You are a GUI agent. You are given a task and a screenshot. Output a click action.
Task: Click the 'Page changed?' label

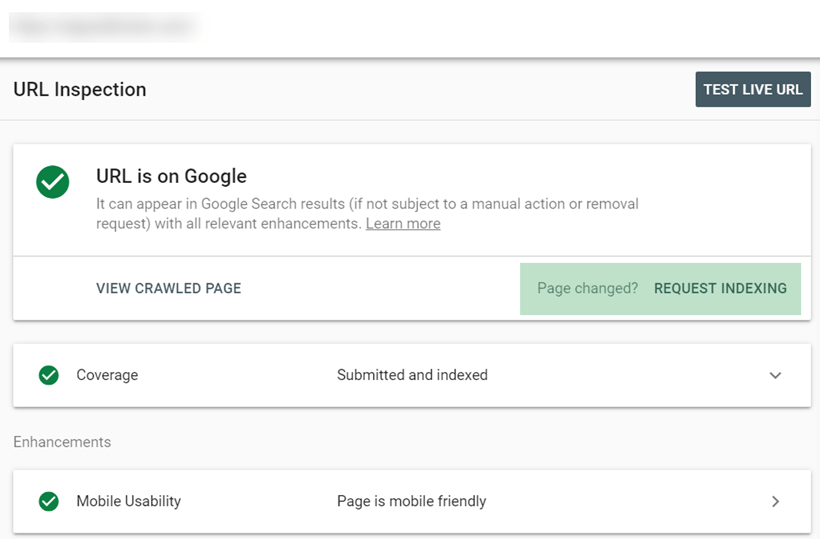click(x=587, y=288)
